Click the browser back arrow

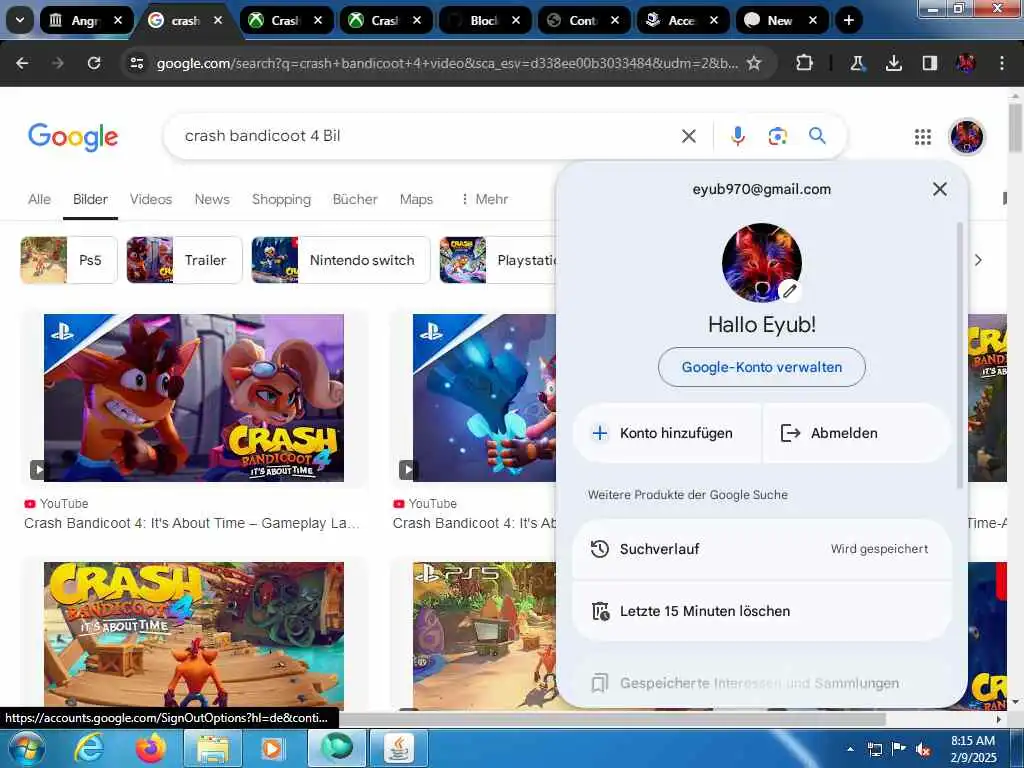22,63
